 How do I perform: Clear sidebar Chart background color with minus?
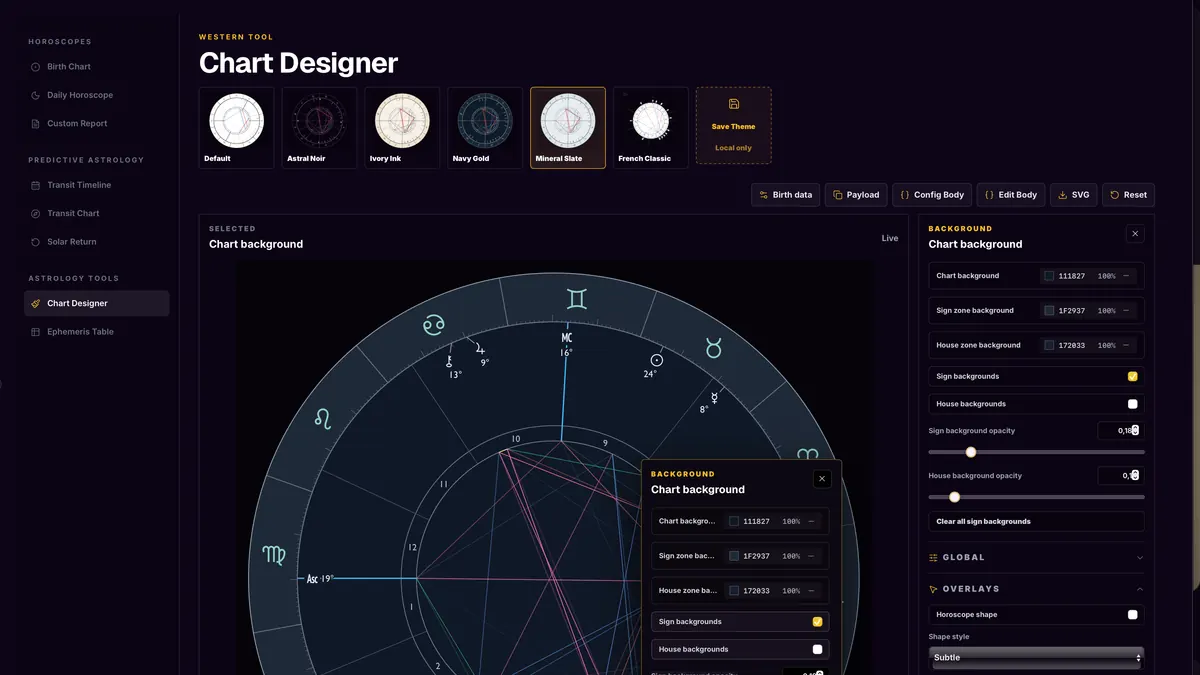tap(1126, 276)
